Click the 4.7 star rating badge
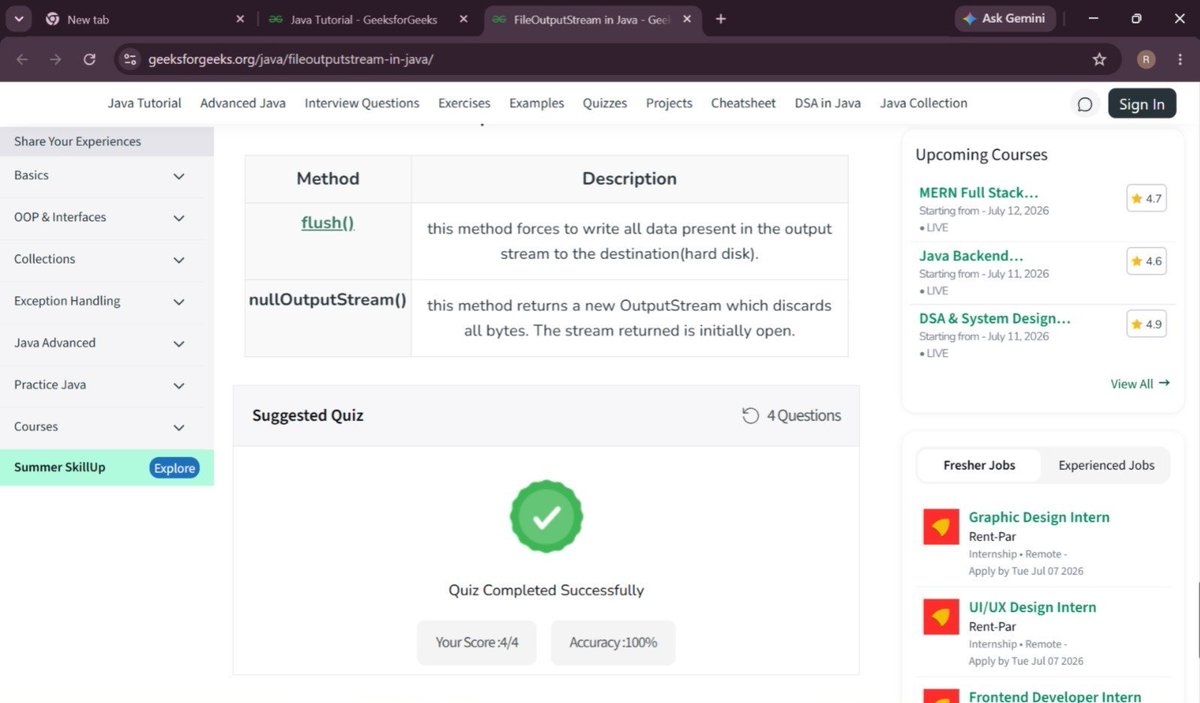1200x703 pixels. coord(1146,199)
